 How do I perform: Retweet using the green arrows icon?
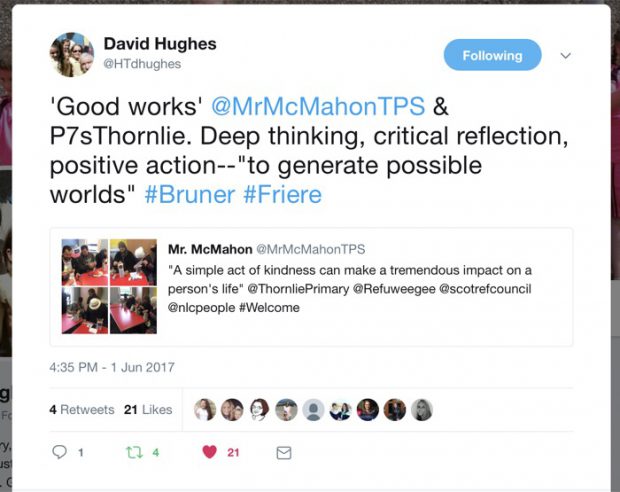134,452
